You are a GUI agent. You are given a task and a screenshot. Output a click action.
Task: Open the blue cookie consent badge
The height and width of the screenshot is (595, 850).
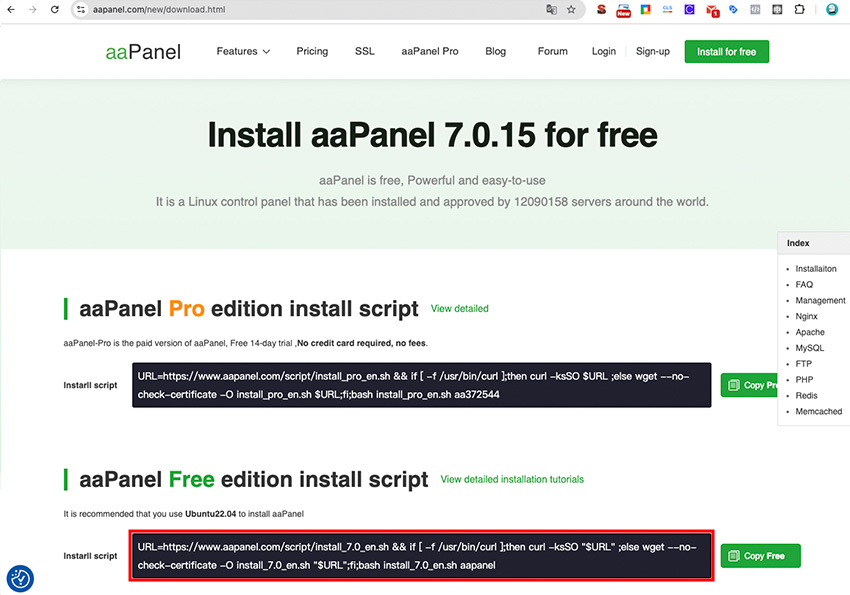(20, 578)
